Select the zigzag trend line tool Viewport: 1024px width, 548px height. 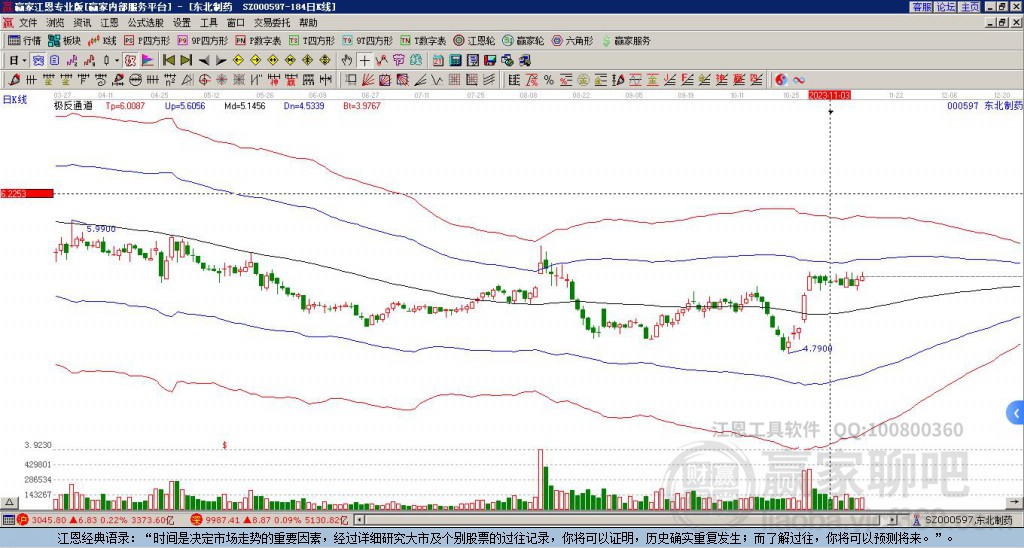click(436, 80)
